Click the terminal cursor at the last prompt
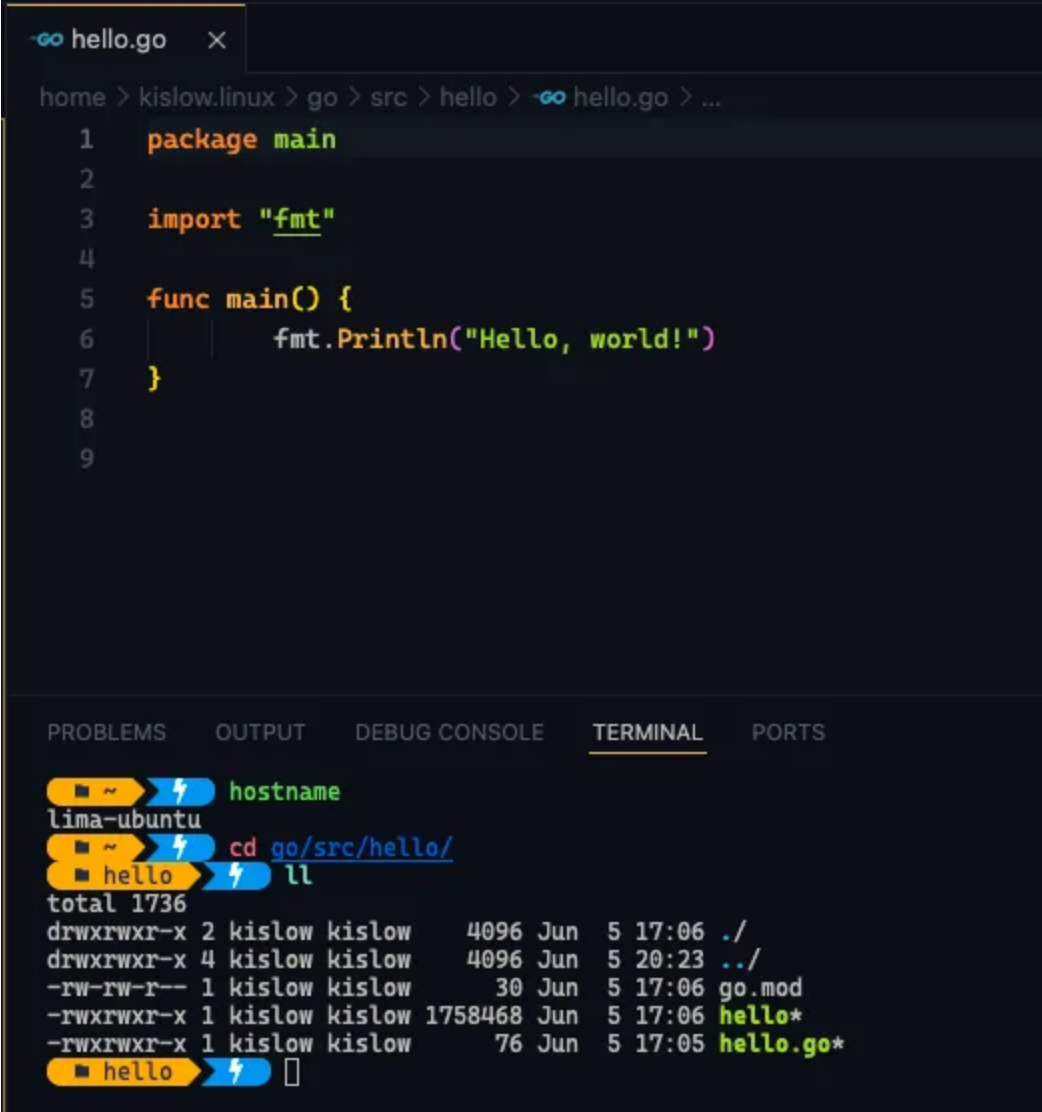1042x1112 pixels. [292, 1072]
